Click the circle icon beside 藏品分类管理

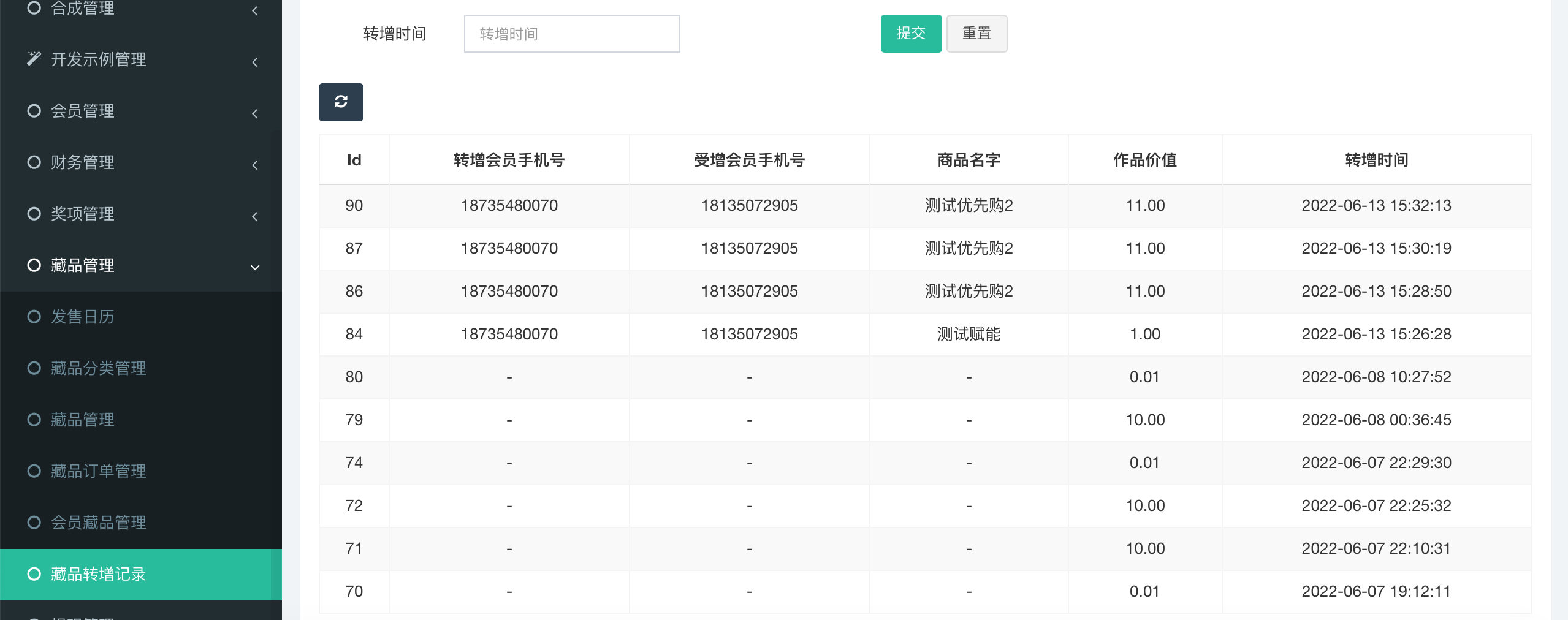pos(34,368)
